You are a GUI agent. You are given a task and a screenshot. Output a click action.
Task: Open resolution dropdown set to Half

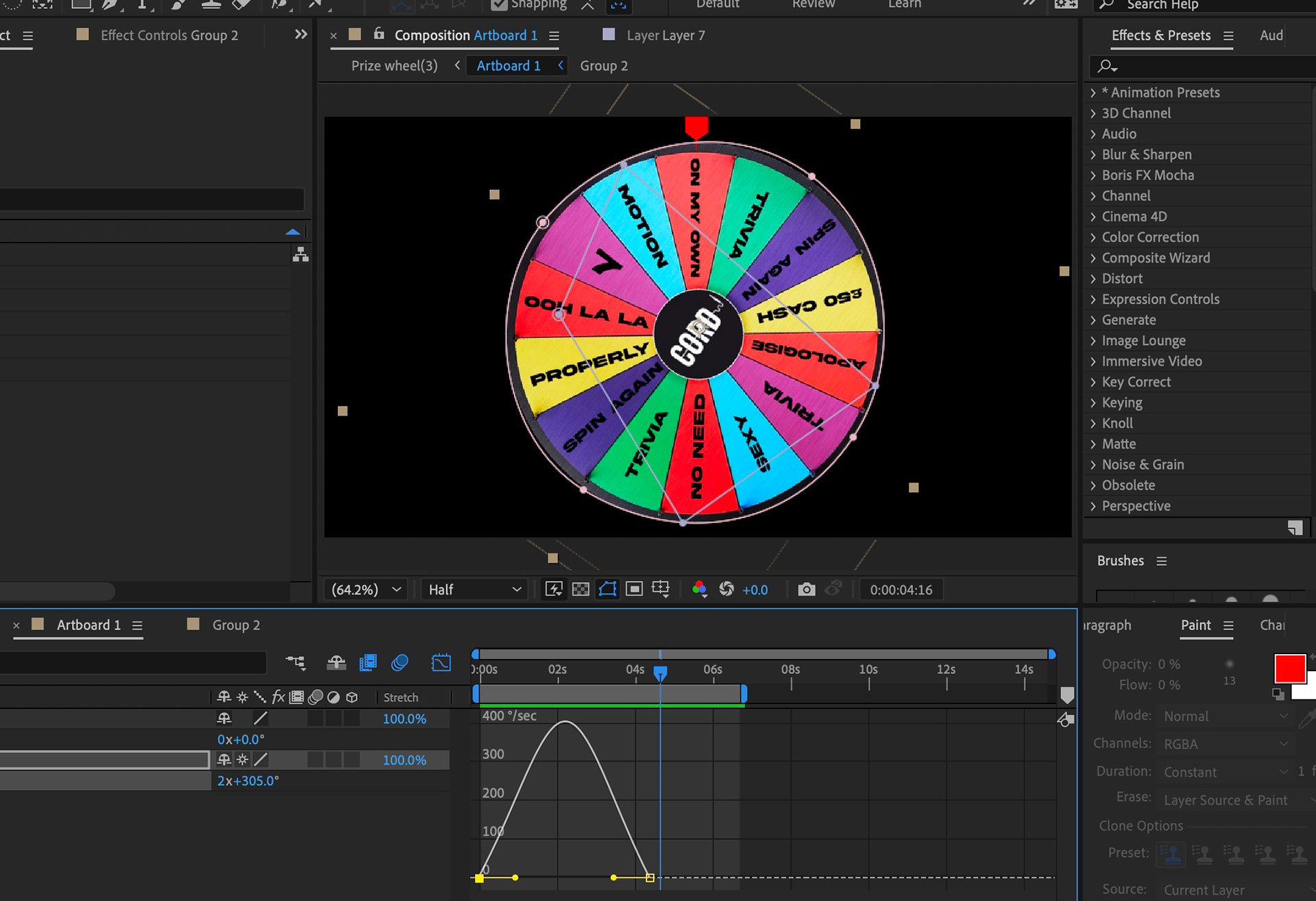[x=474, y=590]
